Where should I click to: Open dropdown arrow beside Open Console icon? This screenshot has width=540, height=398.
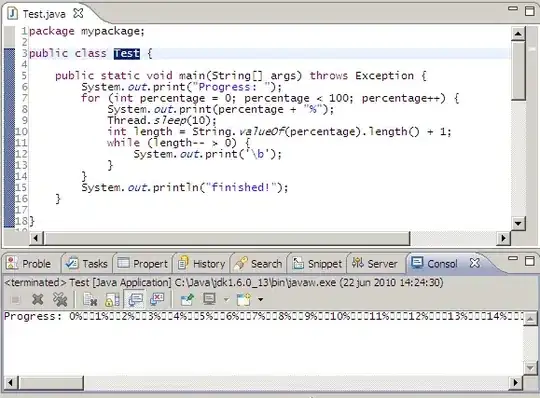tap(261, 300)
